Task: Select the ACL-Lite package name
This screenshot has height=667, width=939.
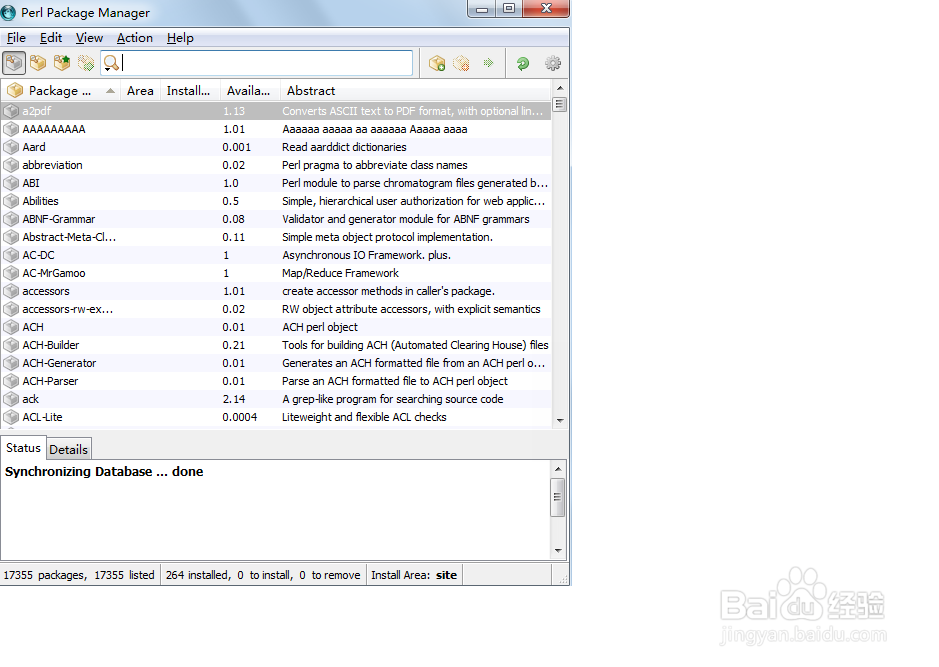Action: click(x=43, y=417)
